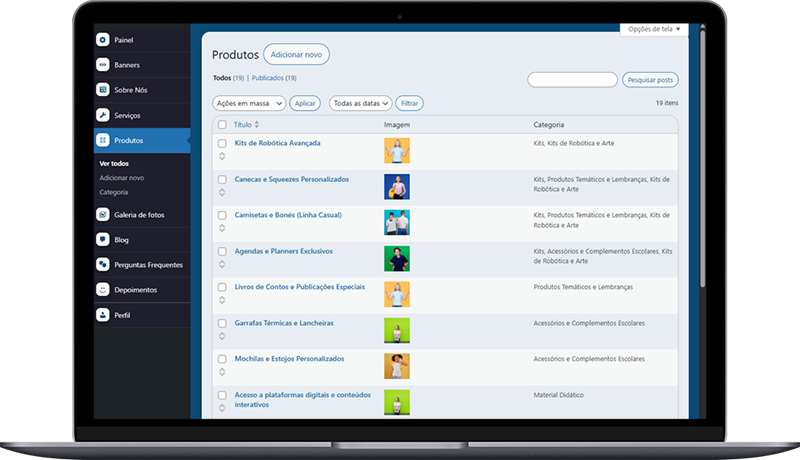Click the Perguntas Frequentes chat icon
Screen dimensions: 800x460
click(103, 265)
